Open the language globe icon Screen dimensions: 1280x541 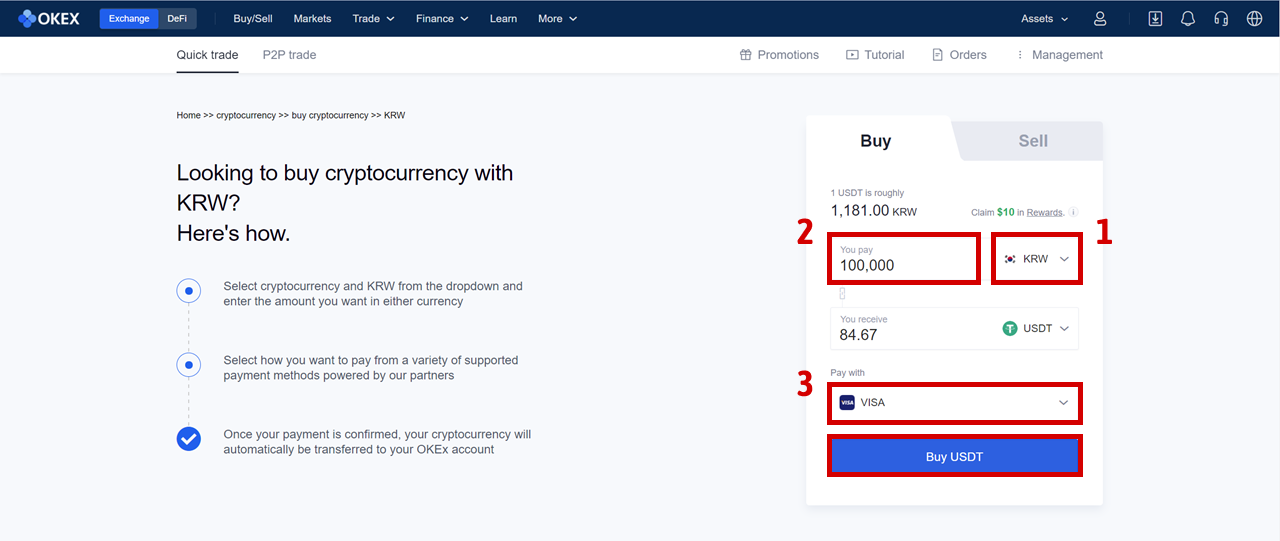1255,18
